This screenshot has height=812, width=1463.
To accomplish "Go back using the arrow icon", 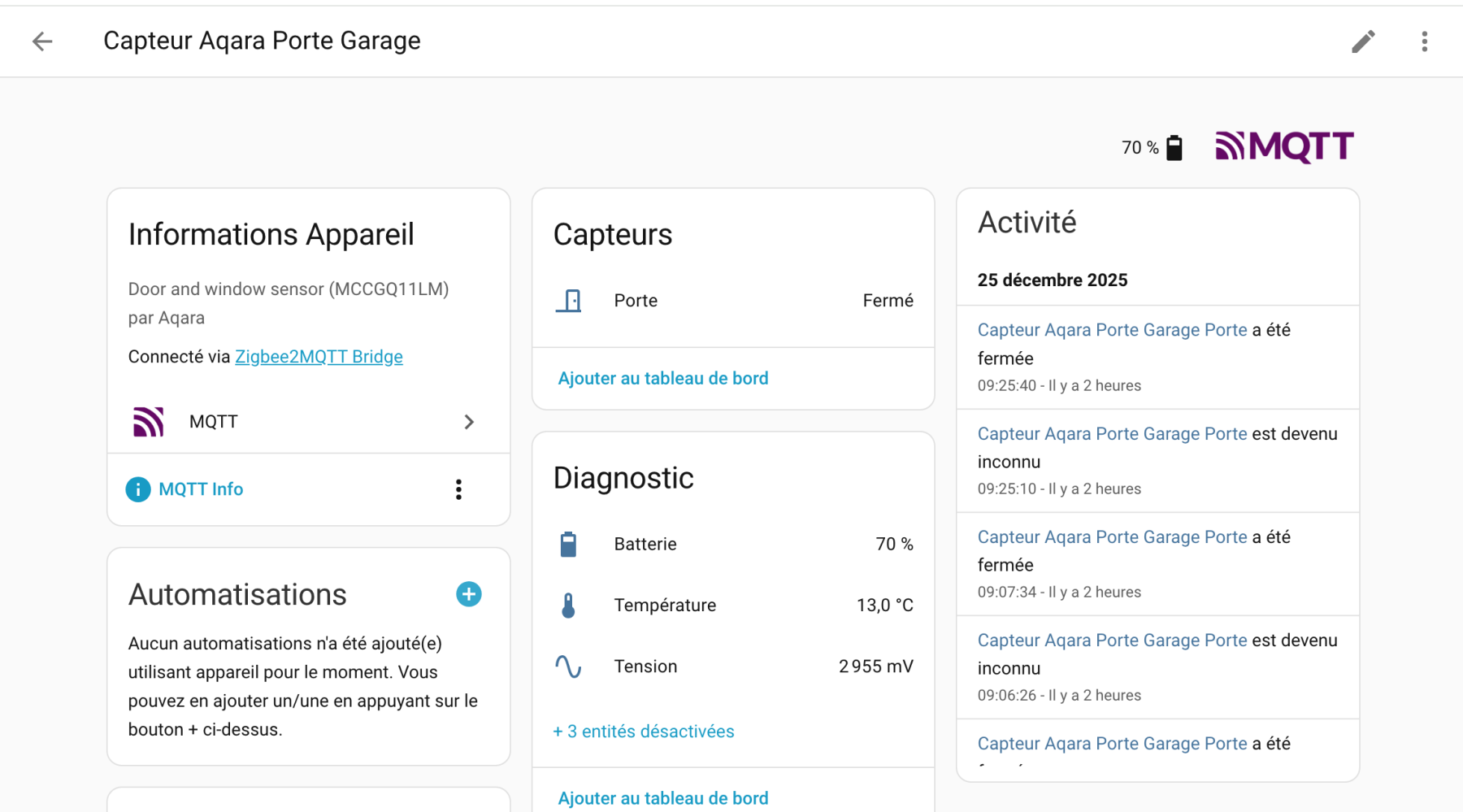I will (x=42, y=41).
